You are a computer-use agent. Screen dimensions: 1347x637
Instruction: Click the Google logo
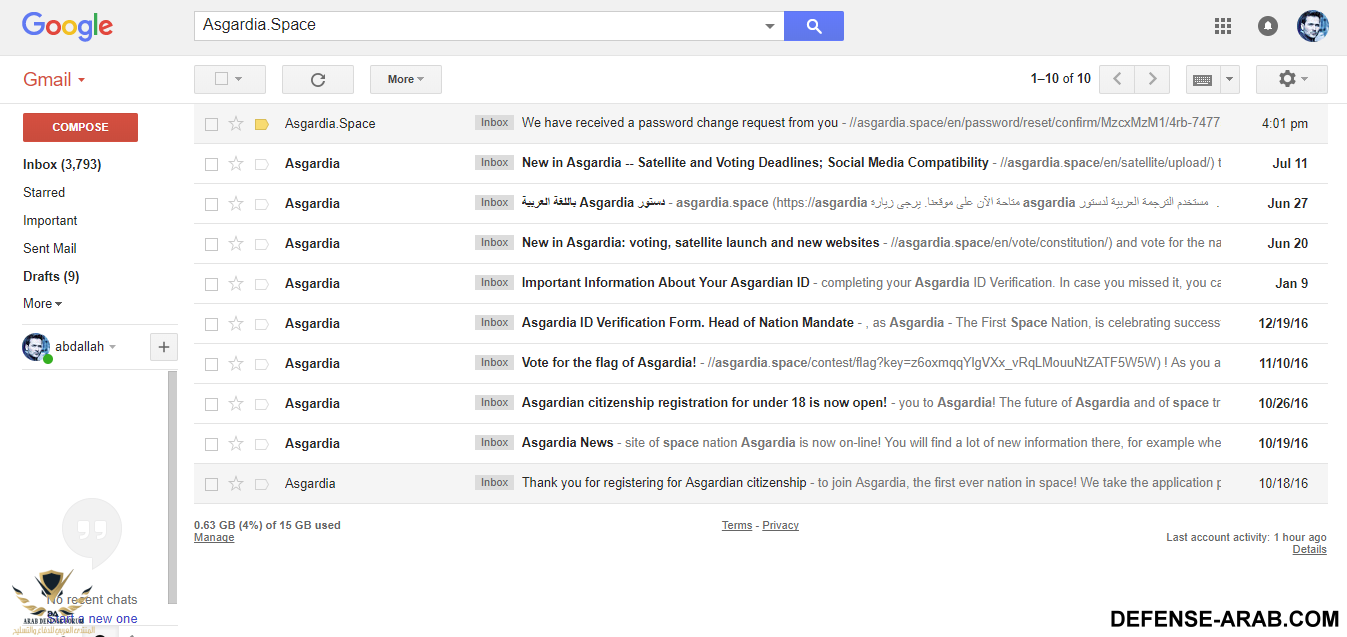click(x=67, y=27)
